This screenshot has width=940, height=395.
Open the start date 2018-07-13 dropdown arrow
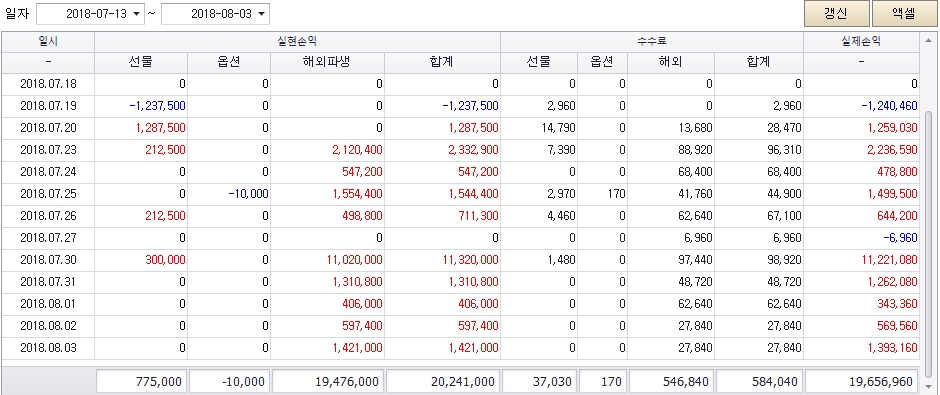(136, 14)
